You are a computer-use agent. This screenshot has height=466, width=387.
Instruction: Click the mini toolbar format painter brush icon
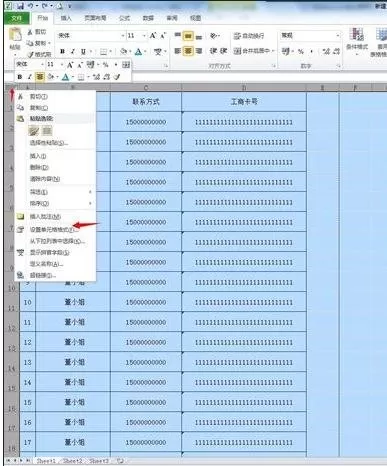coord(116,77)
